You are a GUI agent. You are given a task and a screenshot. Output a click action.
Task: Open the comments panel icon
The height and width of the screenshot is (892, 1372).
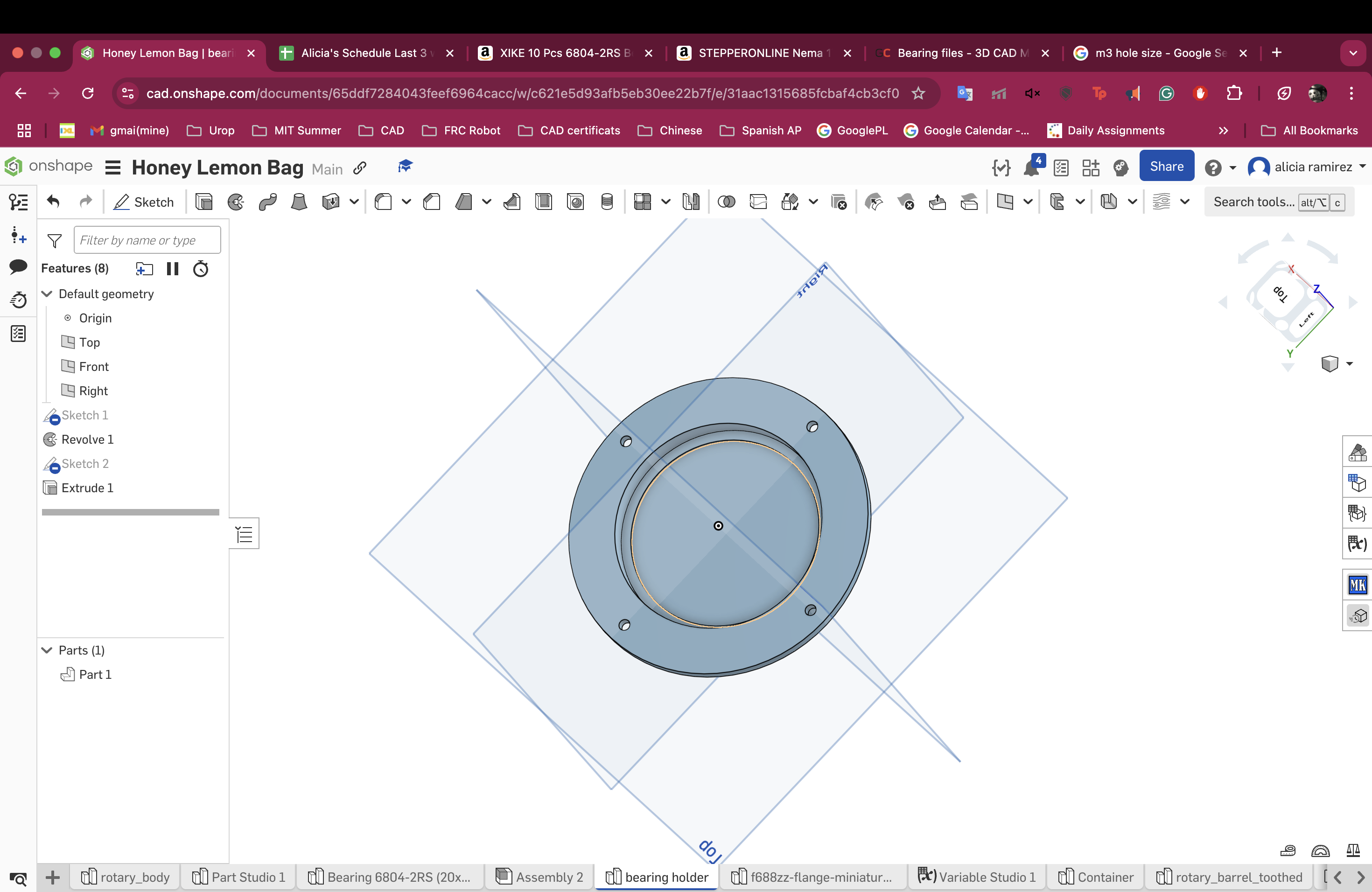(x=19, y=267)
